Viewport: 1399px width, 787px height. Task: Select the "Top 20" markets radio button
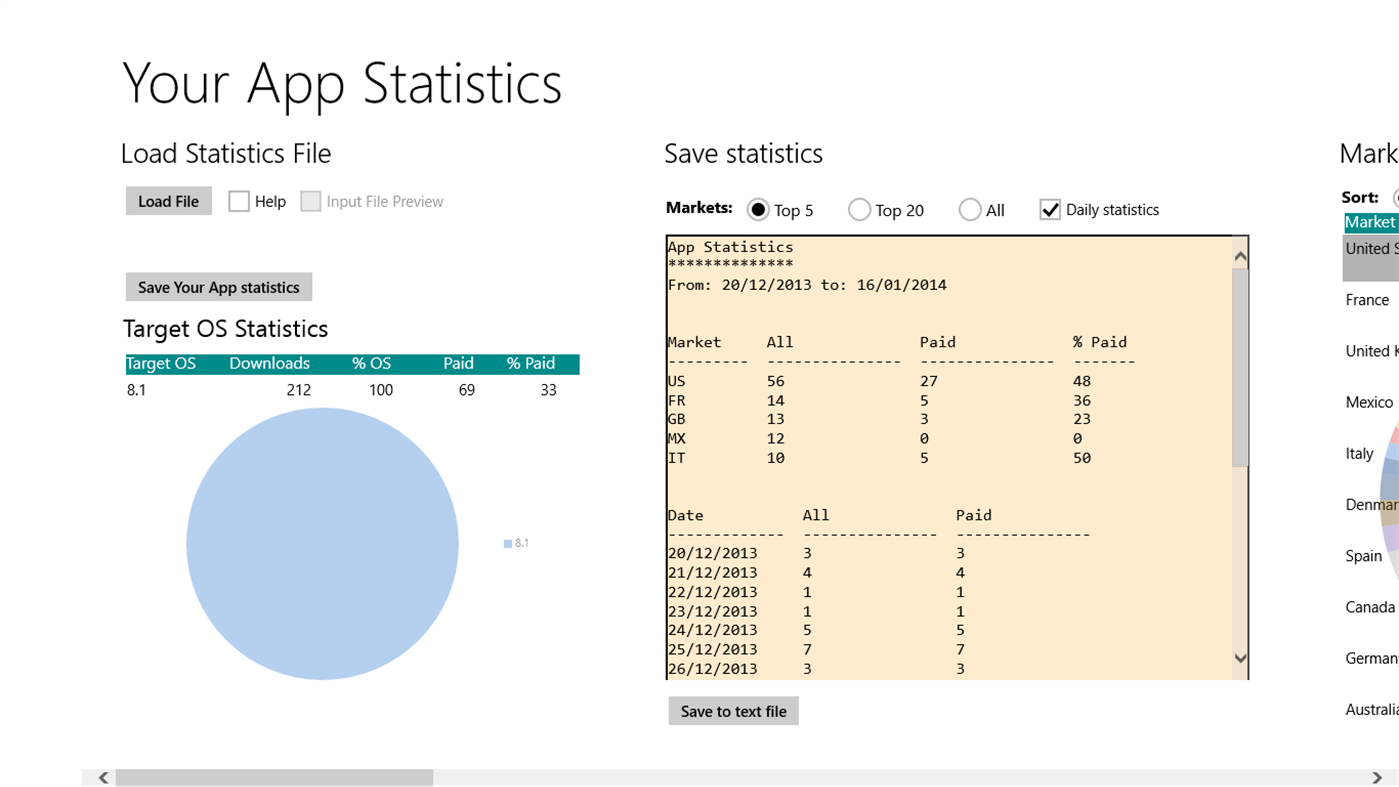click(859, 210)
